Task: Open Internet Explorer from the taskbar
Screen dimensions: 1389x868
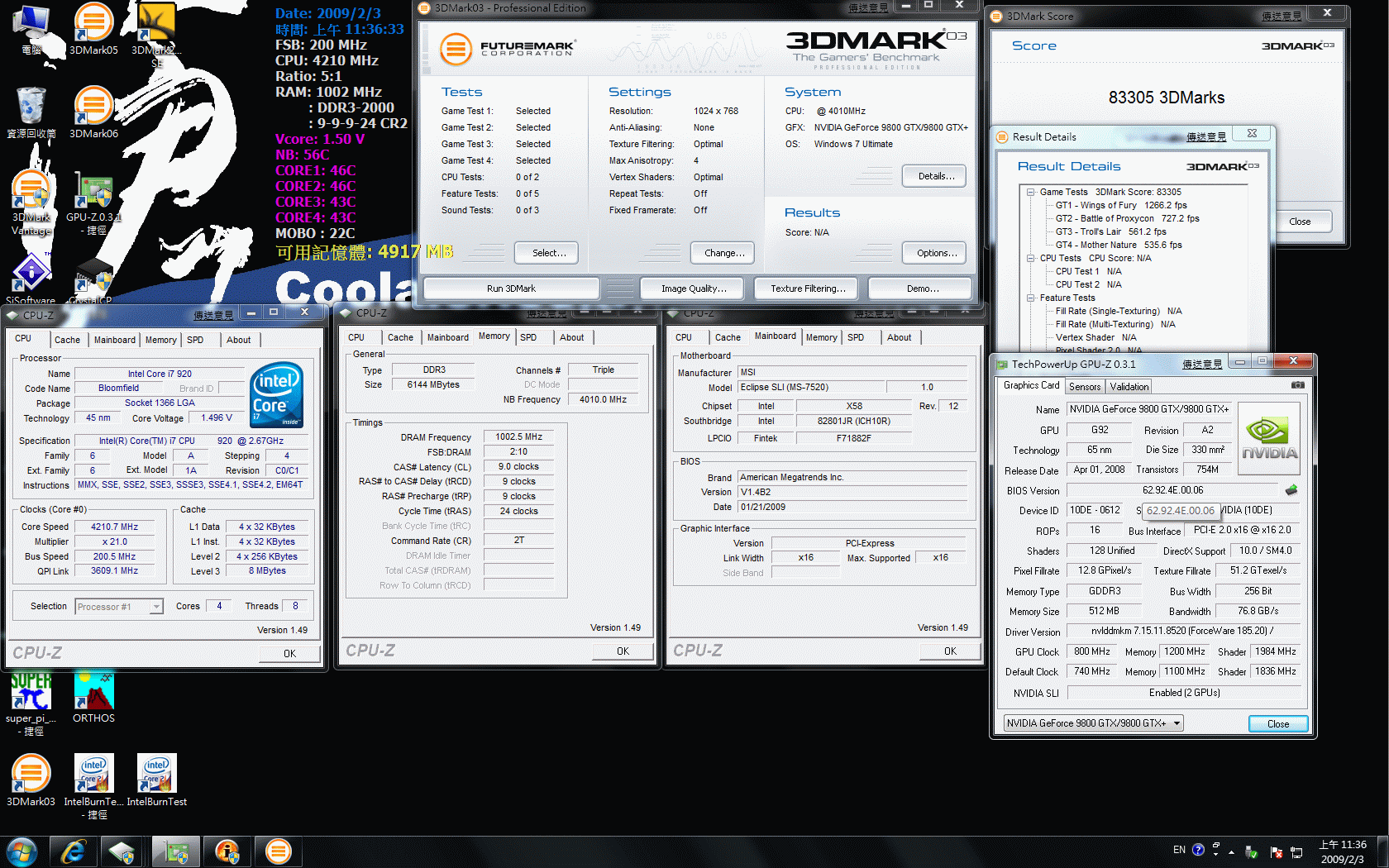Action: (74, 851)
